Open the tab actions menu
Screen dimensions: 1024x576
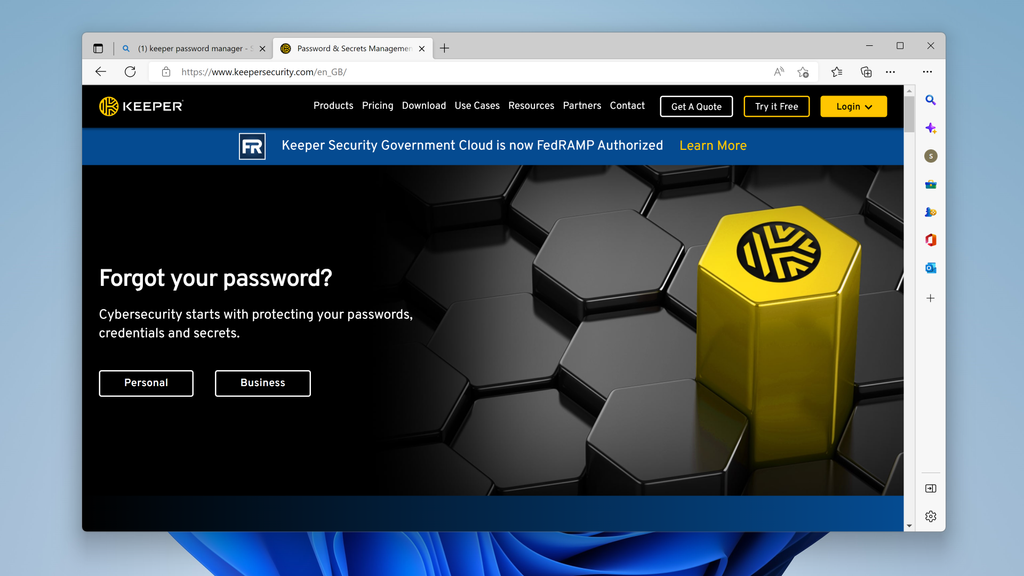[x=97, y=47]
